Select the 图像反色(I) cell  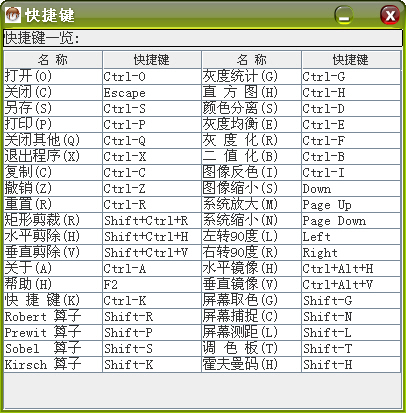point(251,173)
